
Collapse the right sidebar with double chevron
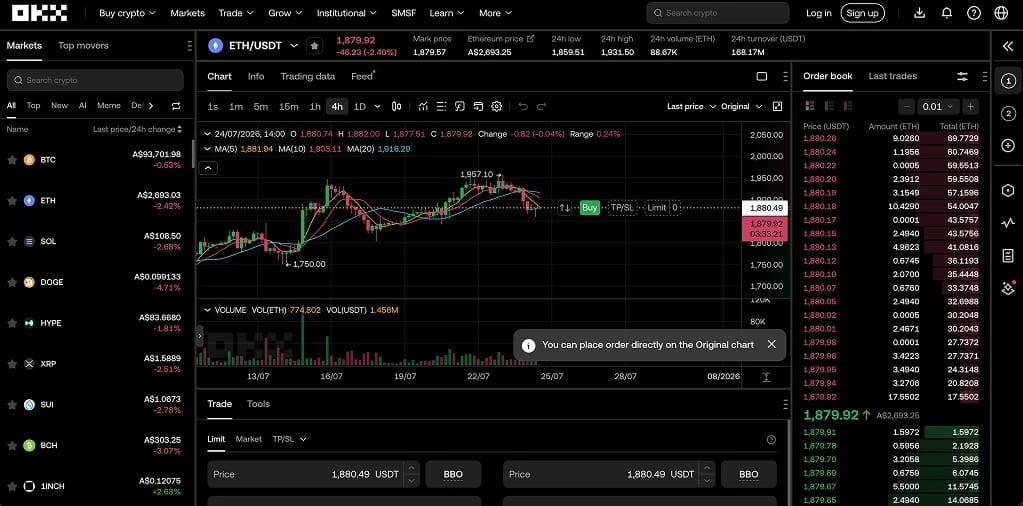1008,46
